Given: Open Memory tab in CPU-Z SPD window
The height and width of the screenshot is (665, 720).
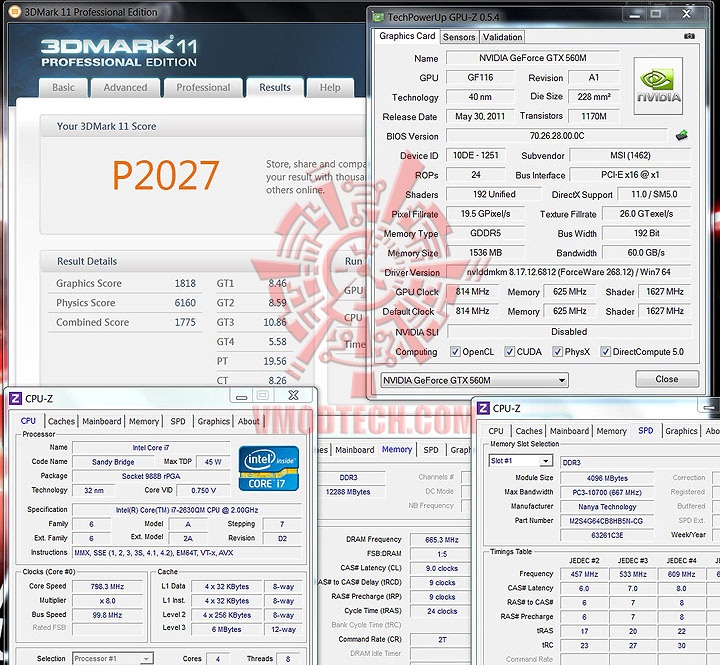Looking at the screenshot, I should [x=612, y=431].
